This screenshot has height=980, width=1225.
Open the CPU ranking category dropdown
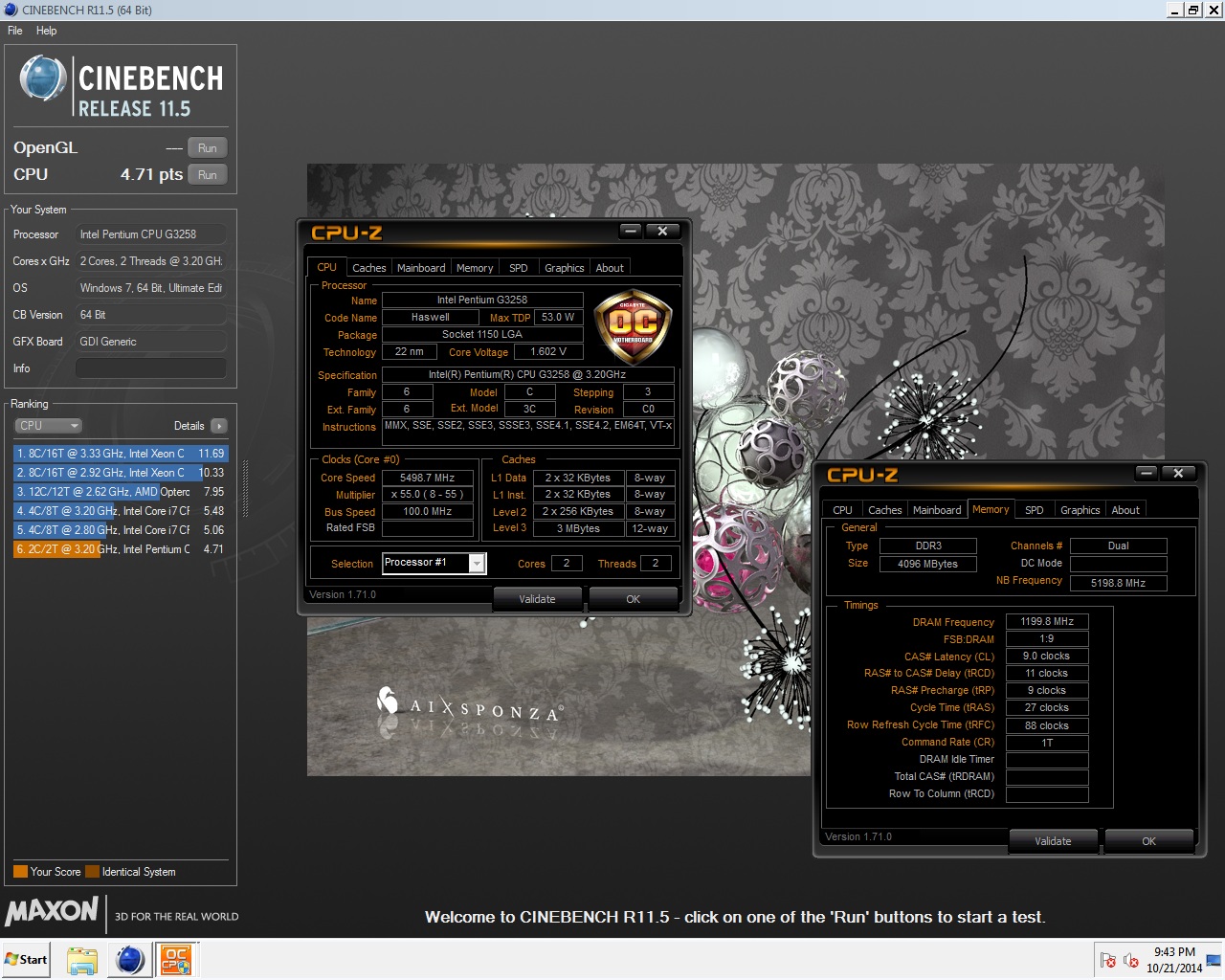point(48,426)
